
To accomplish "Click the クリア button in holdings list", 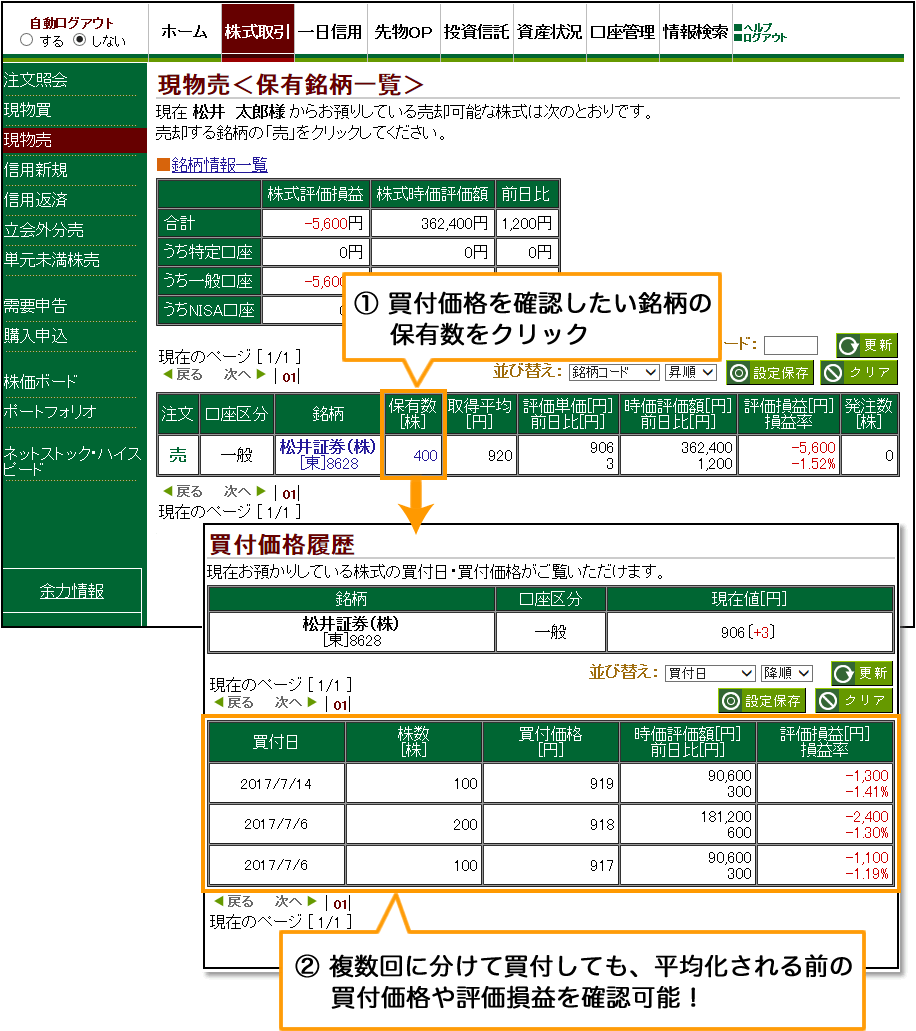I will (x=859, y=373).
